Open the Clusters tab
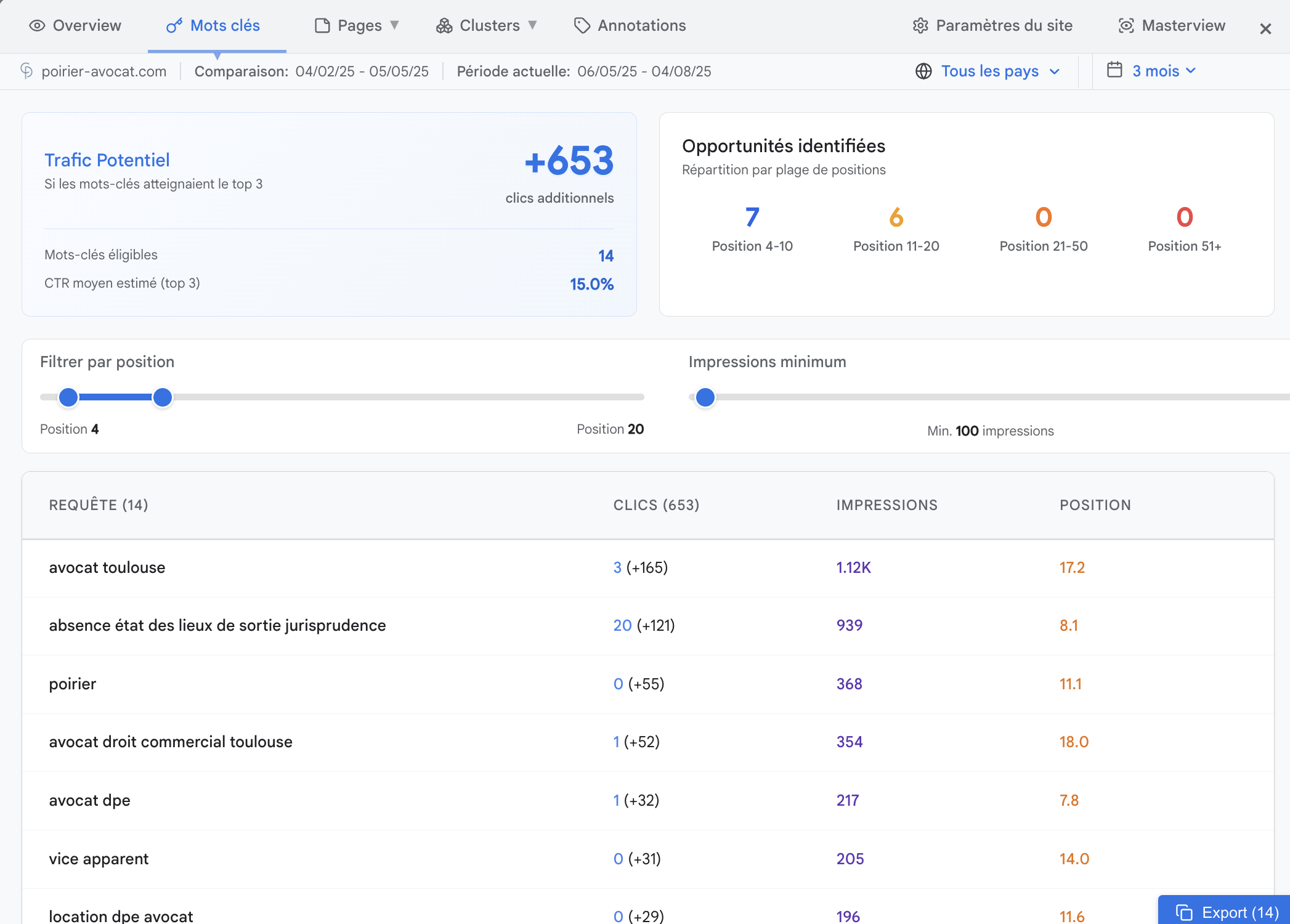1290x924 pixels. (x=487, y=25)
